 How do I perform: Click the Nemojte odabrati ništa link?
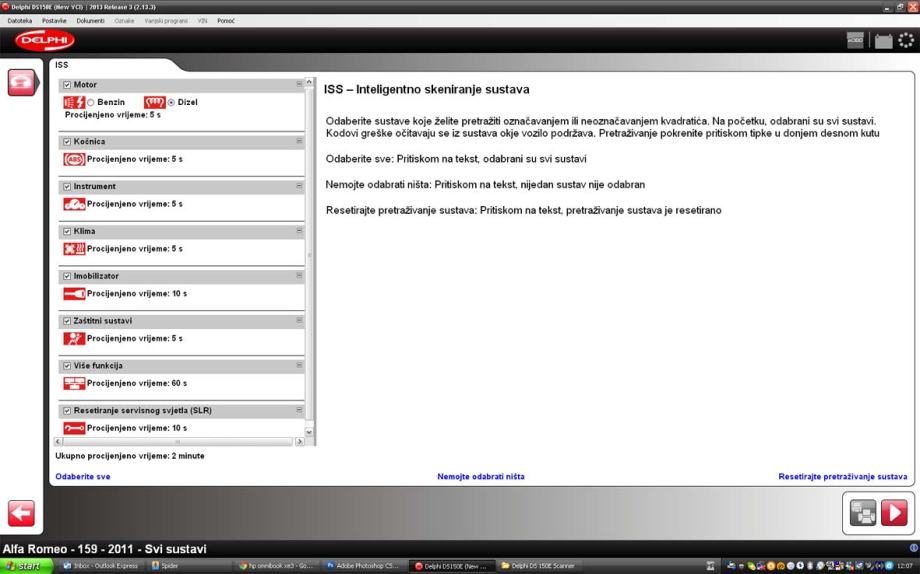pyautogui.click(x=481, y=477)
